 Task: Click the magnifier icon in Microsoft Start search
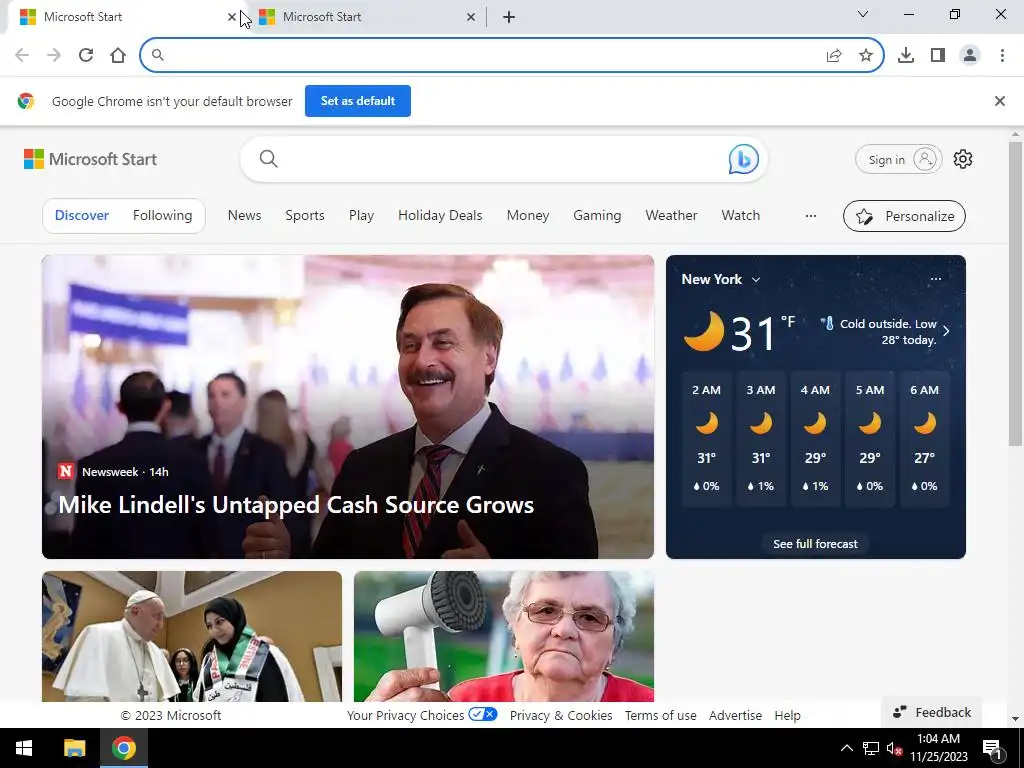(268, 159)
